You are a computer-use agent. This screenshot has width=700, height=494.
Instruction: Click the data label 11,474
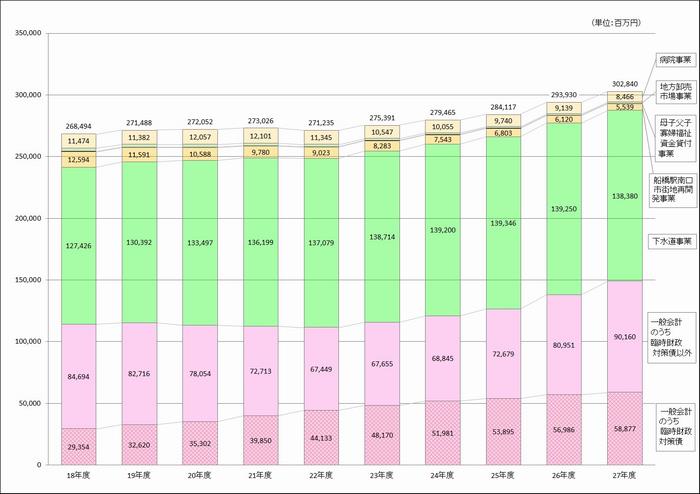coord(79,141)
